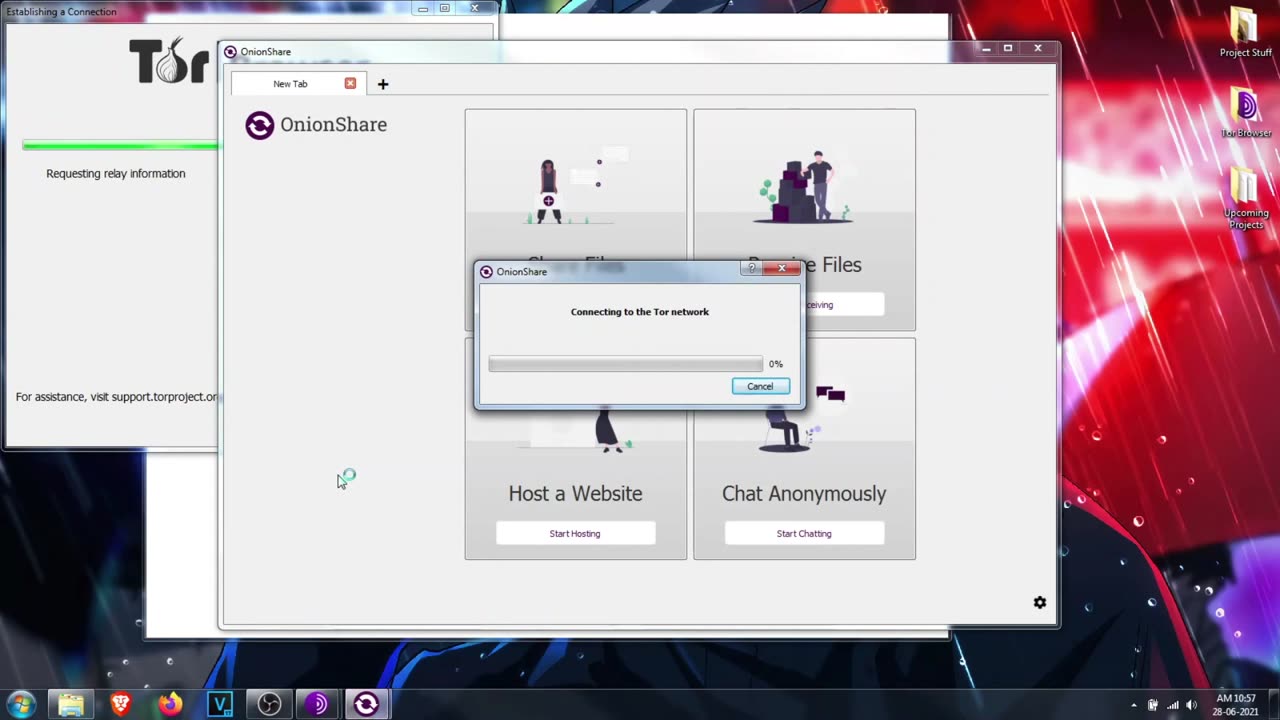The height and width of the screenshot is (720, 1280).
Task: Show hidden system tray icons
Action: 1133,705
